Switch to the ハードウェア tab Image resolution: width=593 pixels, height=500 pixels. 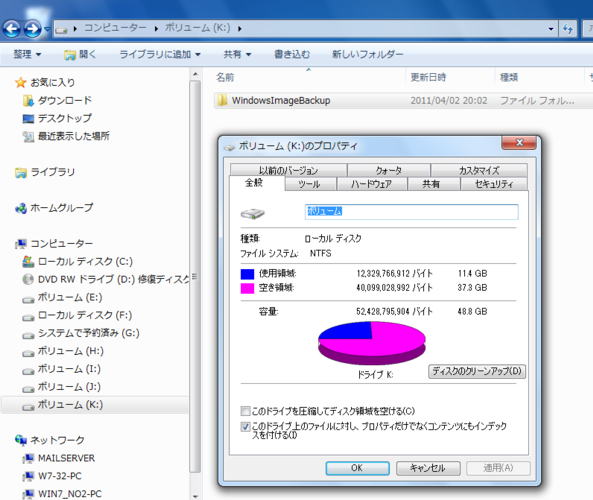(x=371, y=184)
